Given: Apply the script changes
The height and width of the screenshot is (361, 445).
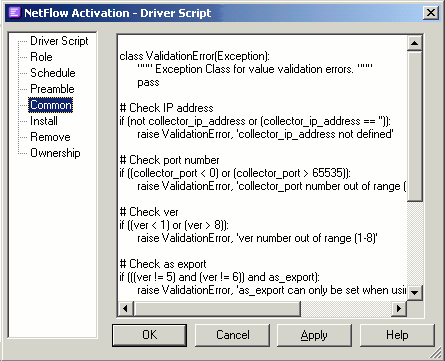Looking at the screenshot, I should [314, 335].
